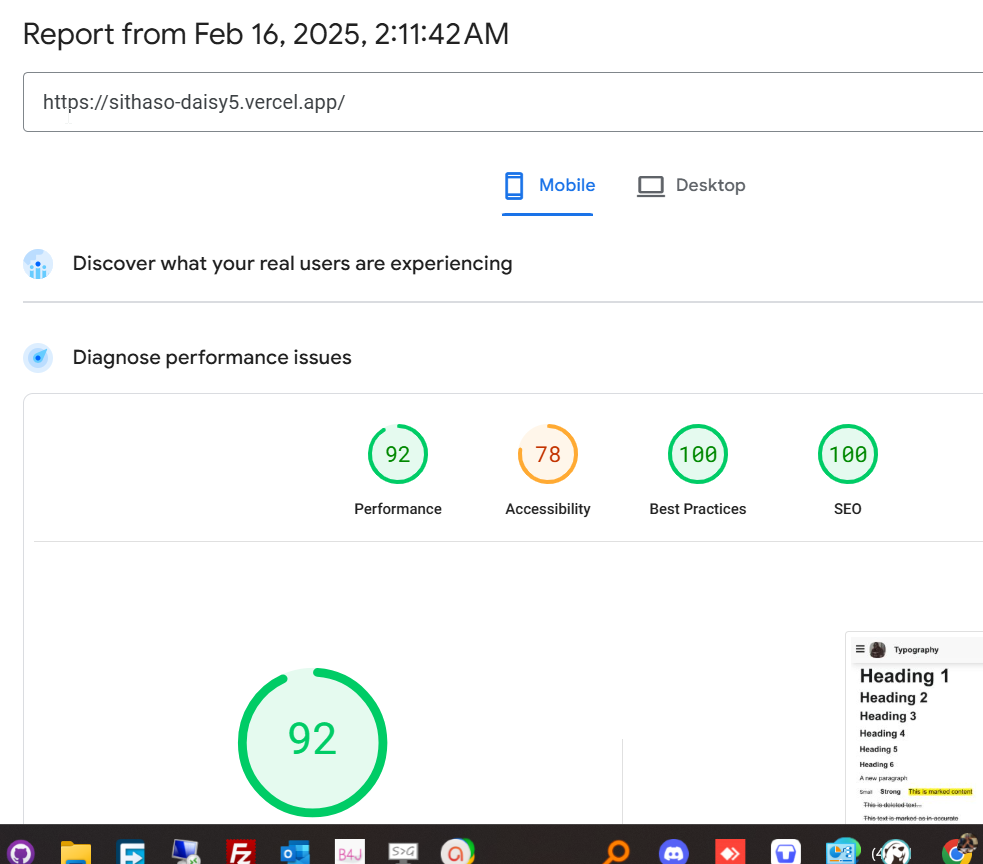This screenshot has height=864, width=983.
Task: Switch to the Mobile tab
Action: (x=548, y=186)
